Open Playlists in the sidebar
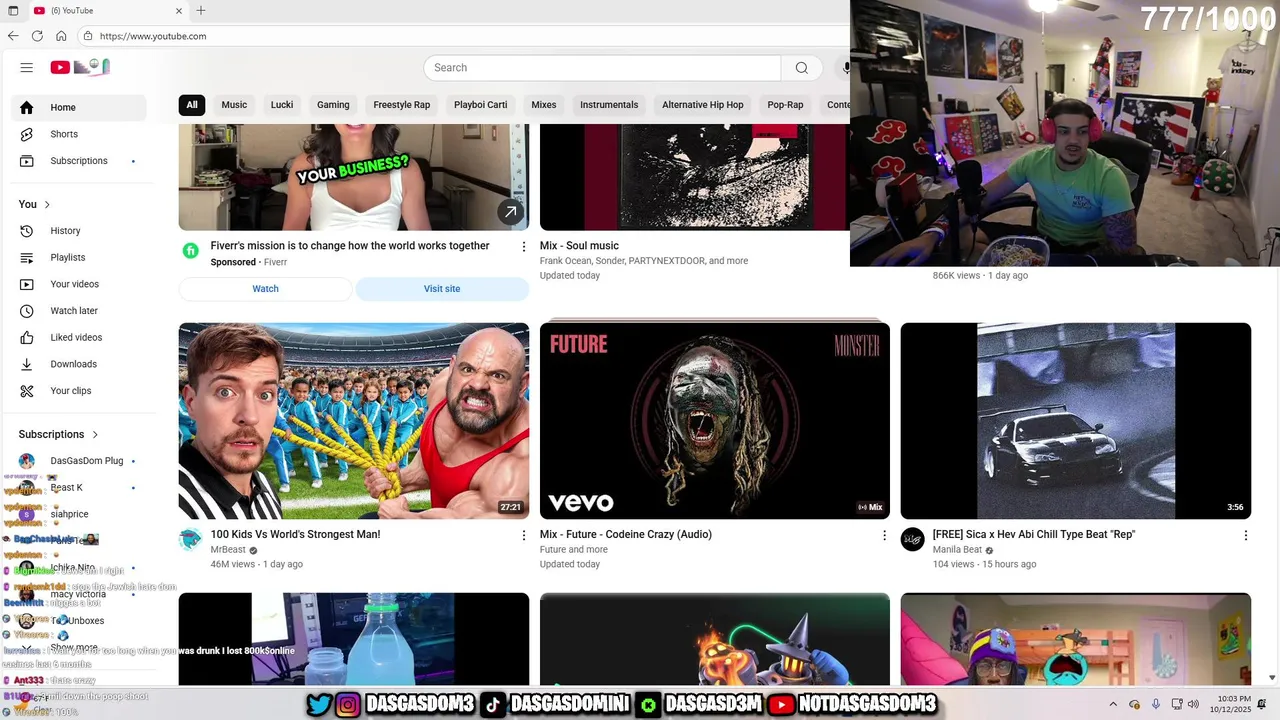 point(78,257)
